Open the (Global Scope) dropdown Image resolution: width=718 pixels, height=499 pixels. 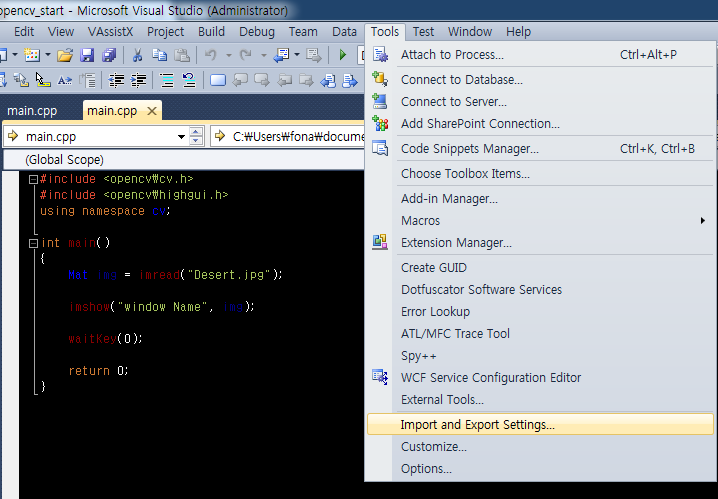[183, 160]
